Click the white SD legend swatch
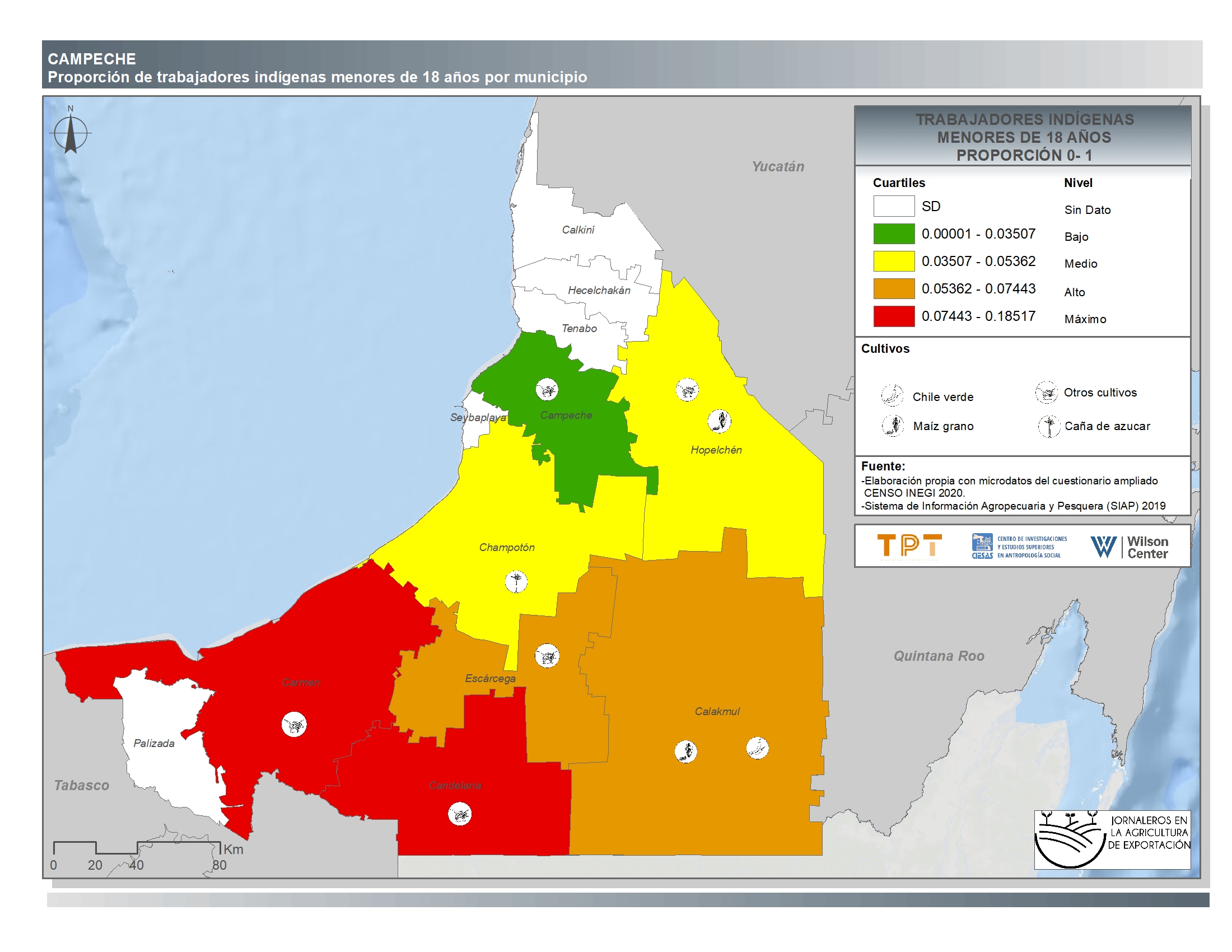Image resolution: width=1232 pixels, height=952 pixels. pos(894,207)
